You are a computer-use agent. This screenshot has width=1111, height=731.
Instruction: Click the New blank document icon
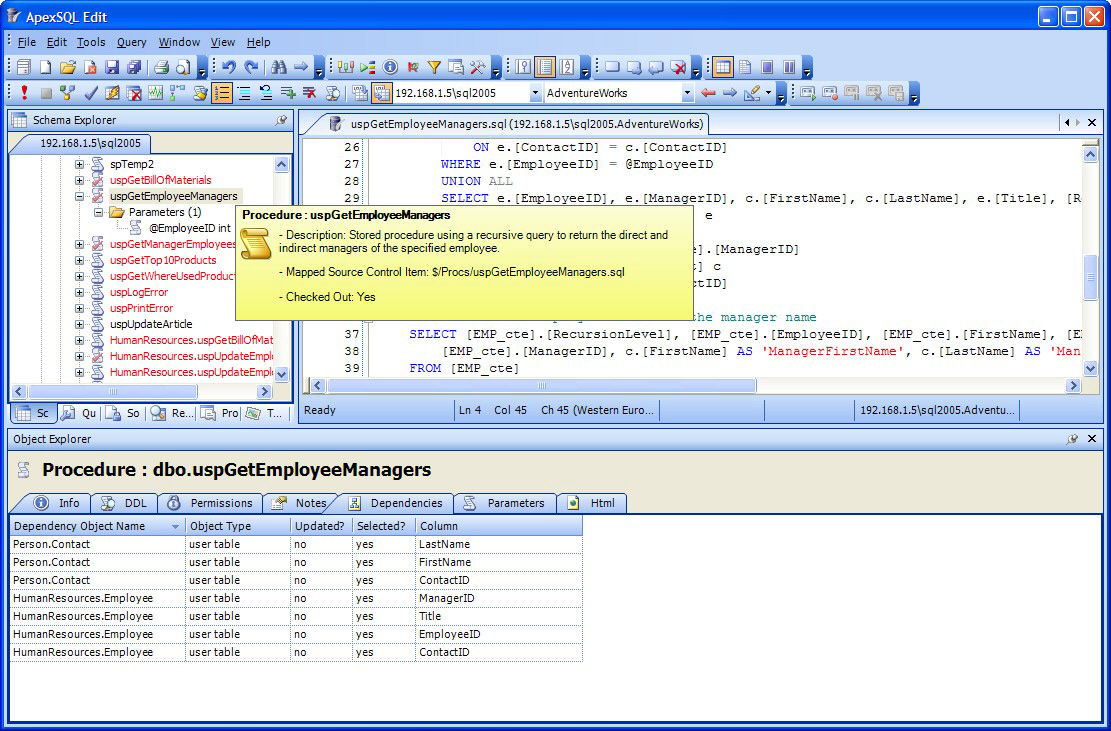(45, 67)
